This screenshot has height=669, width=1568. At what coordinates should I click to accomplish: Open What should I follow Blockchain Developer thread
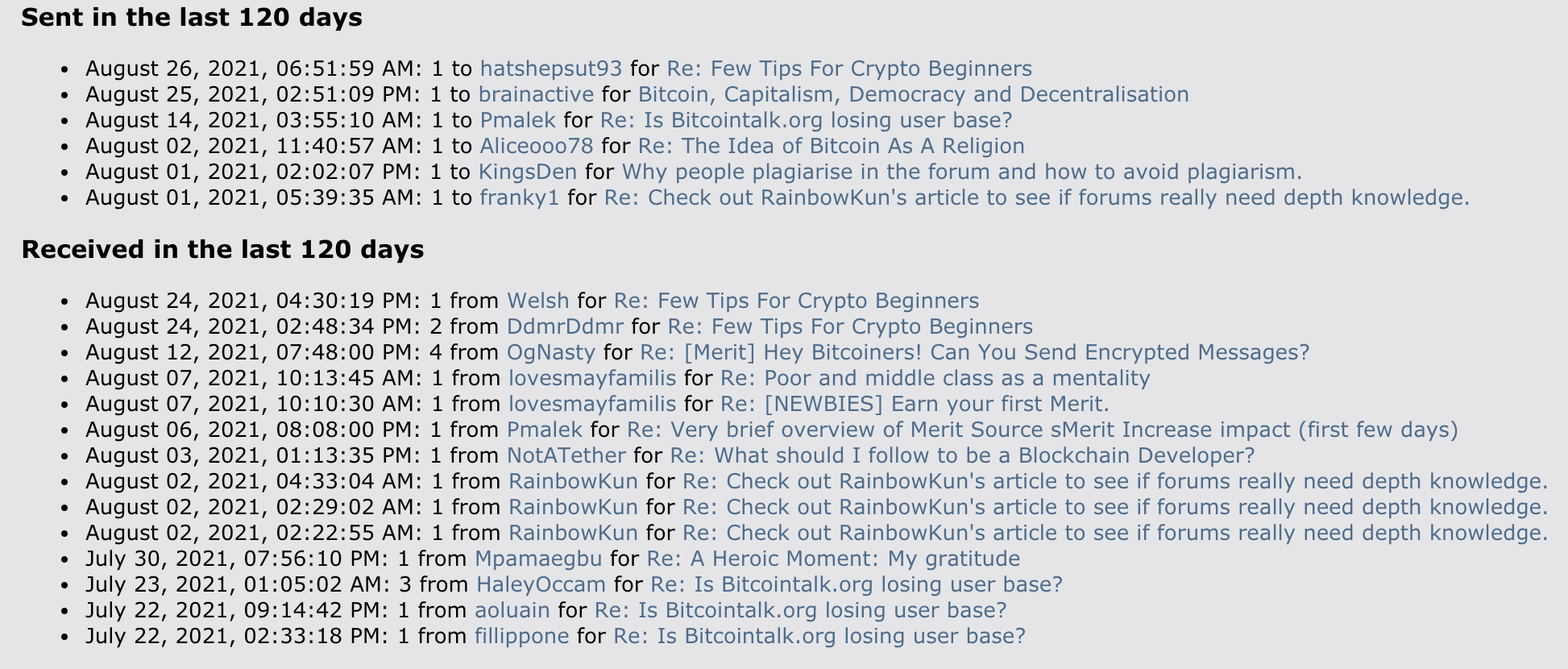pyautogui.click(x=963, y=456)
